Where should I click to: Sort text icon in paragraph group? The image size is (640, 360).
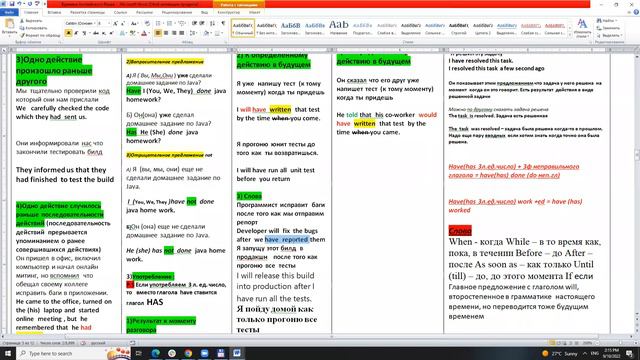coord(213,24)
